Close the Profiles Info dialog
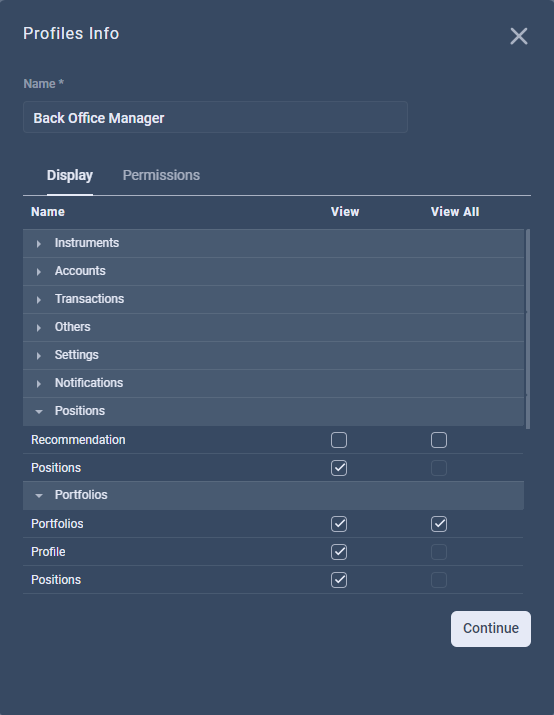 click(519, 36)
